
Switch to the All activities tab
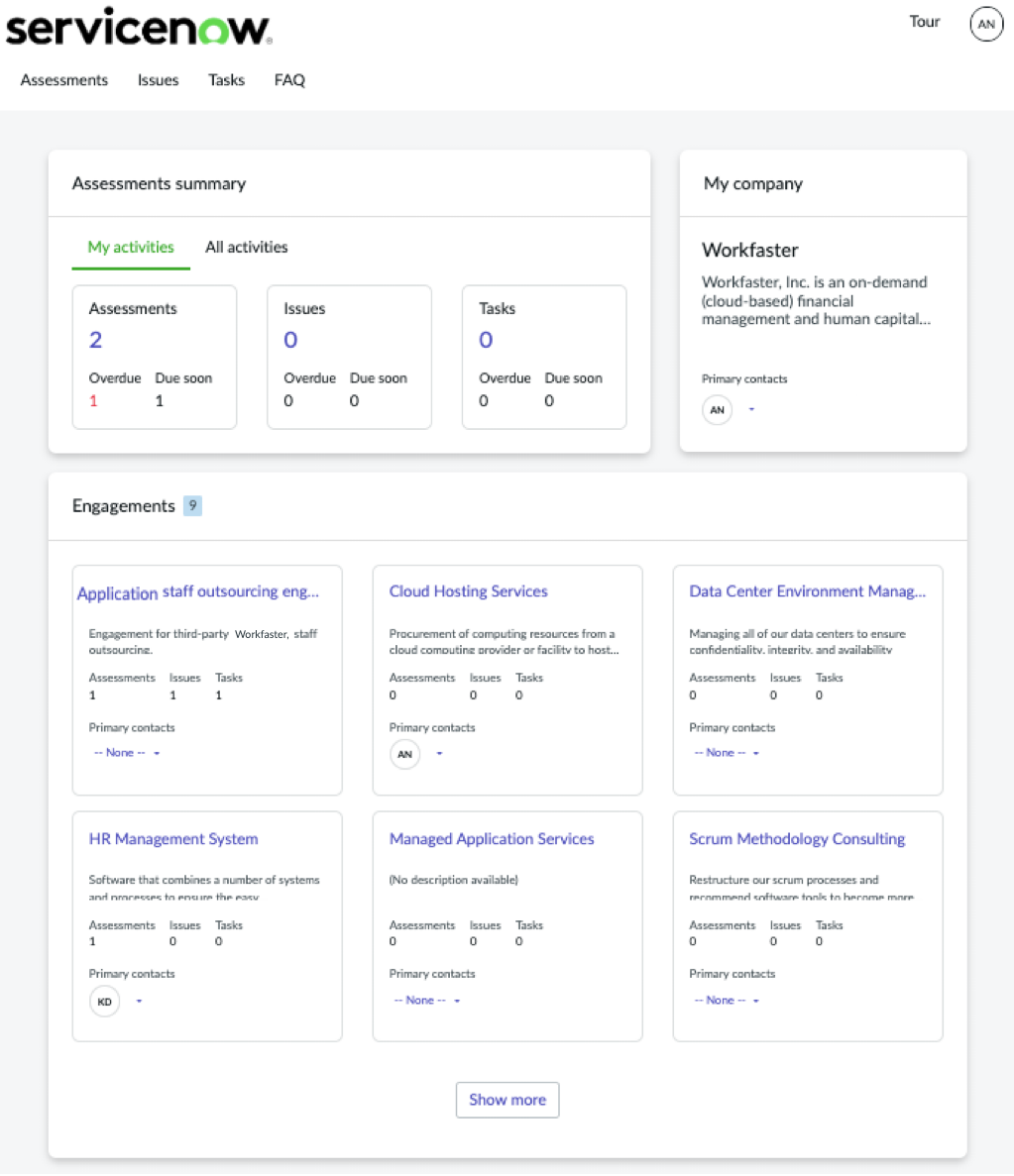[x=246, y=247]
